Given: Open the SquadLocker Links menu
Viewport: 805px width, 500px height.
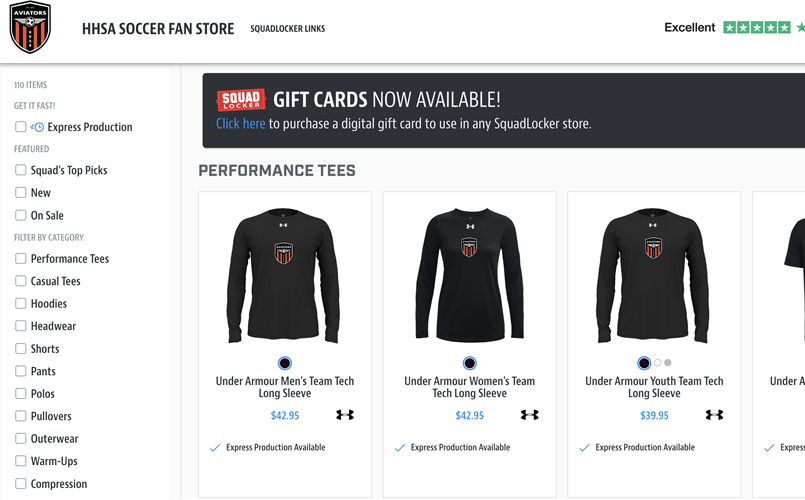Looking at the screenshot, I should (287, 29).
